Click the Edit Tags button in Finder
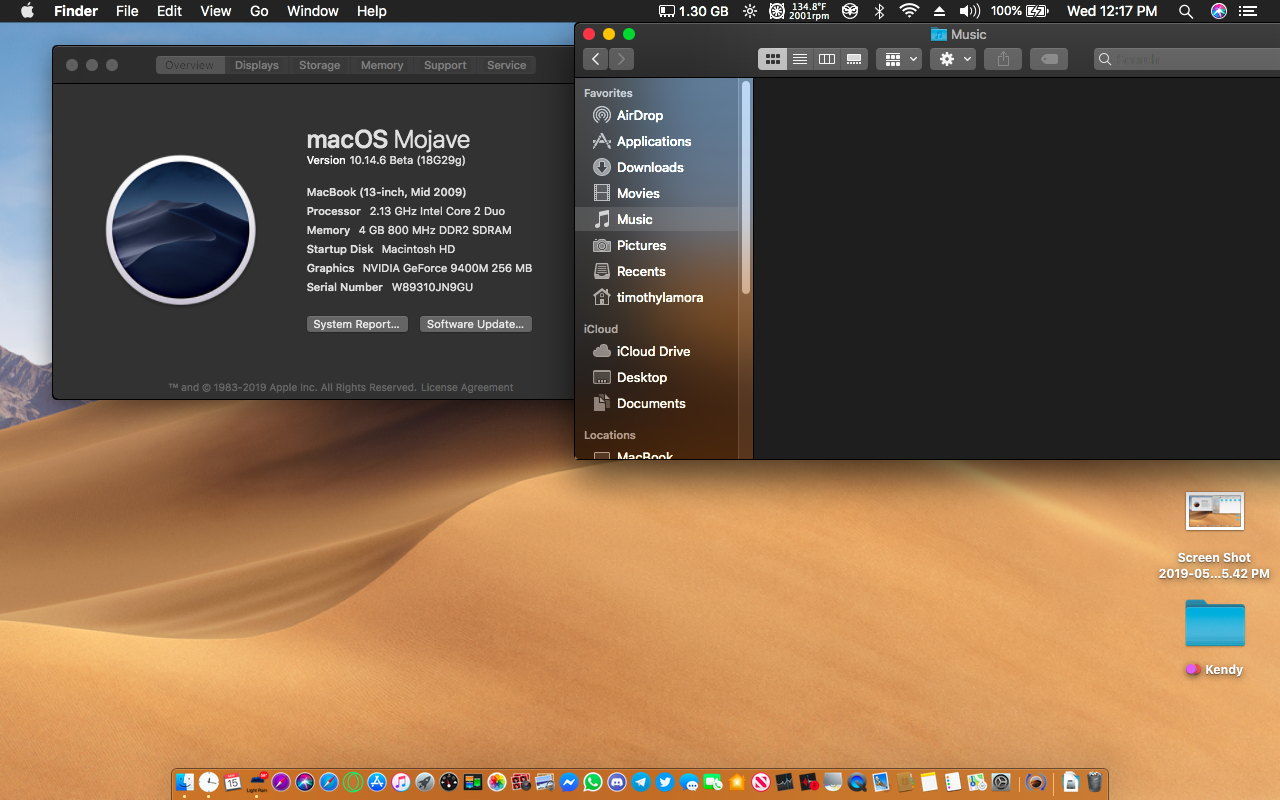The image size is (1280, 800). [x=1049, y=59]
